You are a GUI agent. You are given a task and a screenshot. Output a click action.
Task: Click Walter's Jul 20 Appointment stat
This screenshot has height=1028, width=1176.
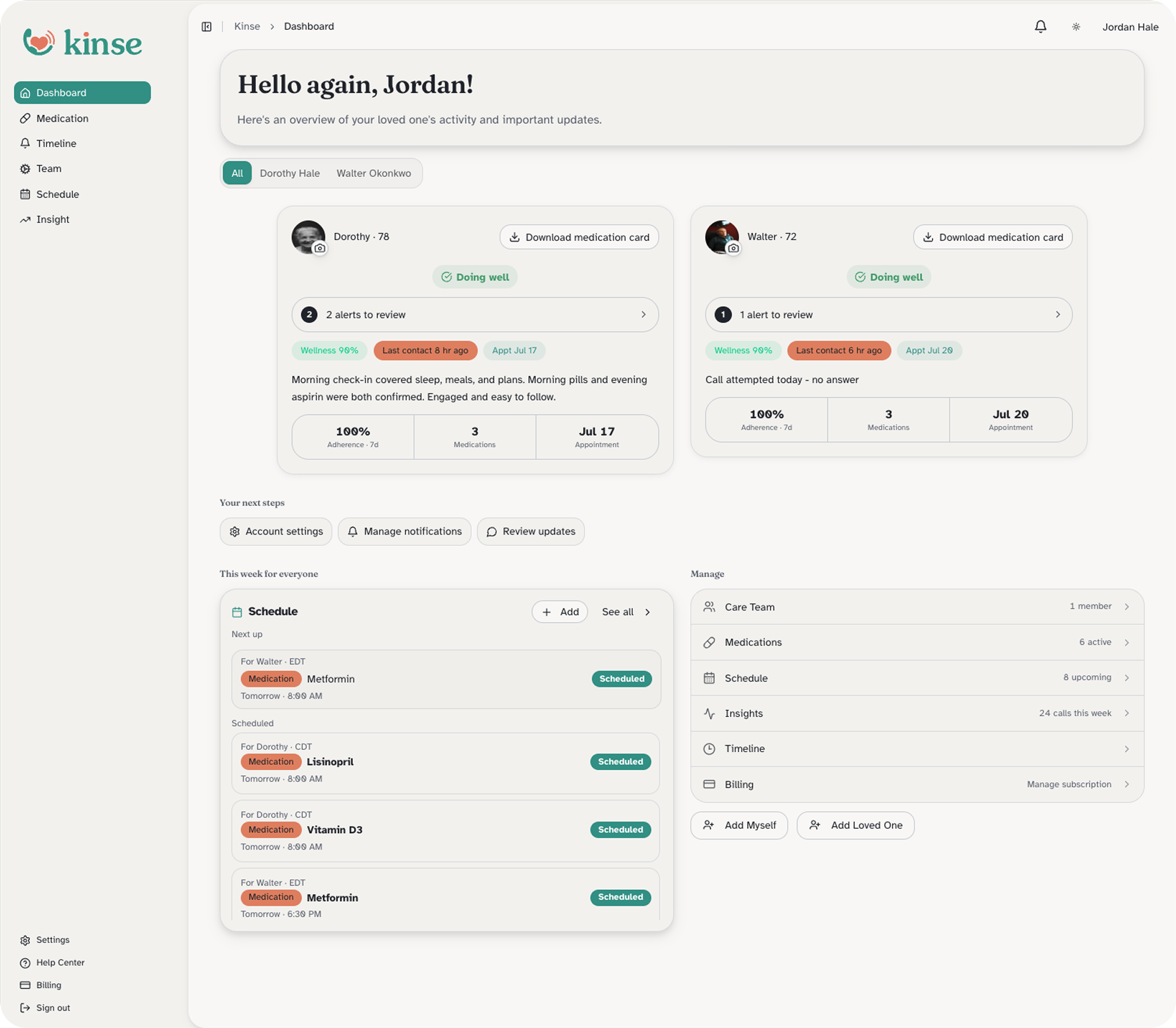pos(1010,420)
